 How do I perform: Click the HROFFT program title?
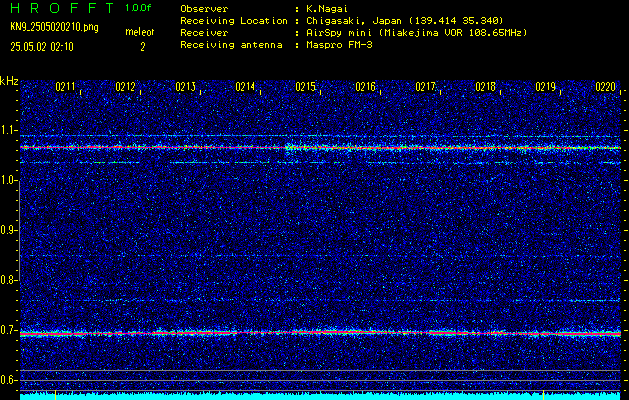tap(62, 8)
